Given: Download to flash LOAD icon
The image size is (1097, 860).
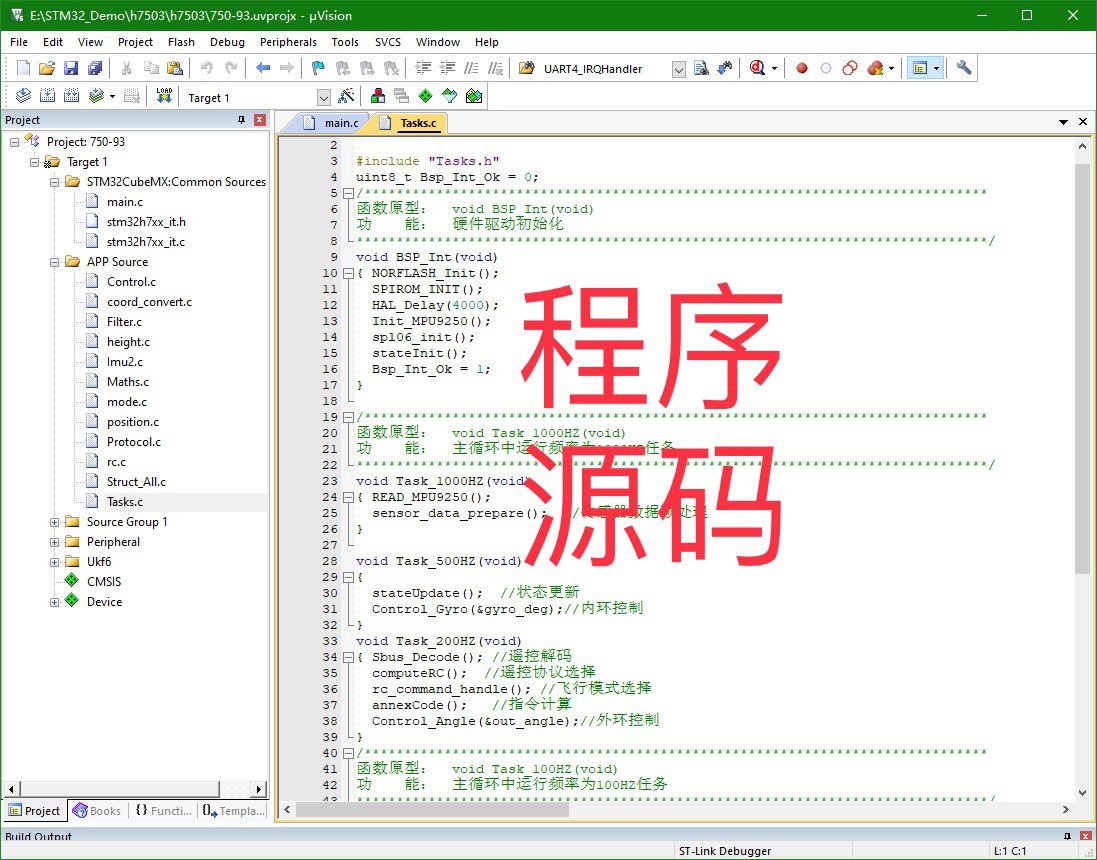Looking at the screenshot, I should 164,96.
